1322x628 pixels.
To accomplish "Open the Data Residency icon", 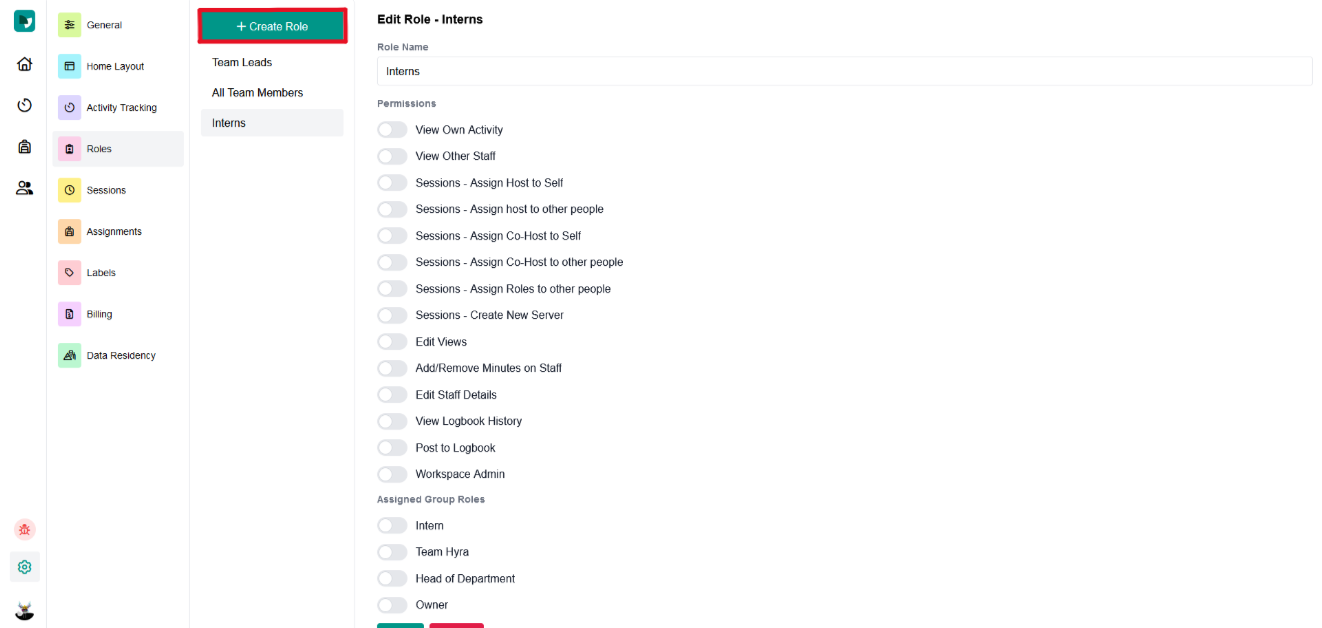I will [69, 355].
